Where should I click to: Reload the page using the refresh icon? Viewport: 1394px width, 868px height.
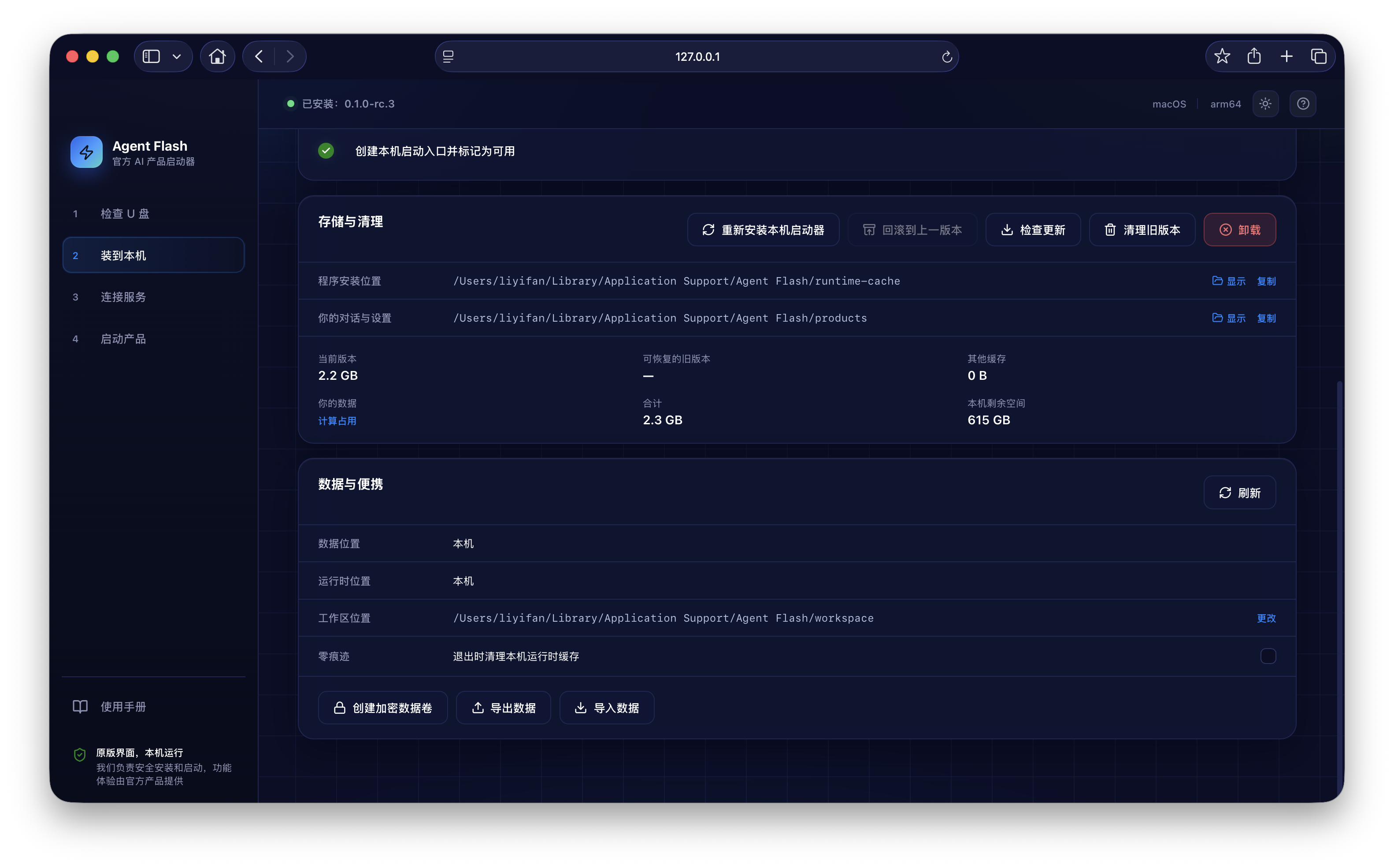(946, 57)
